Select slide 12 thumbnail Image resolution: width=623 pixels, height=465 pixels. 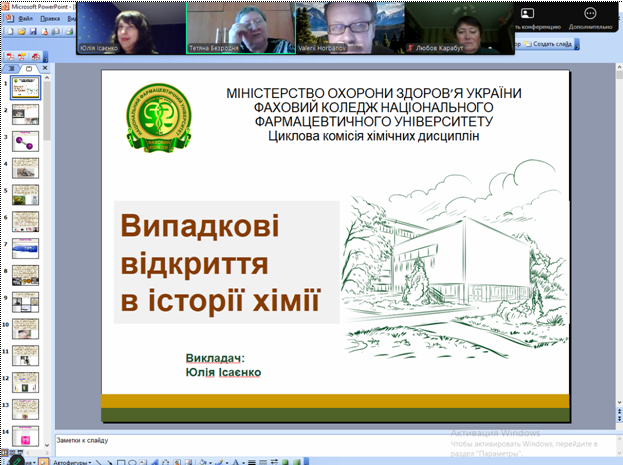tap(25, 383)
